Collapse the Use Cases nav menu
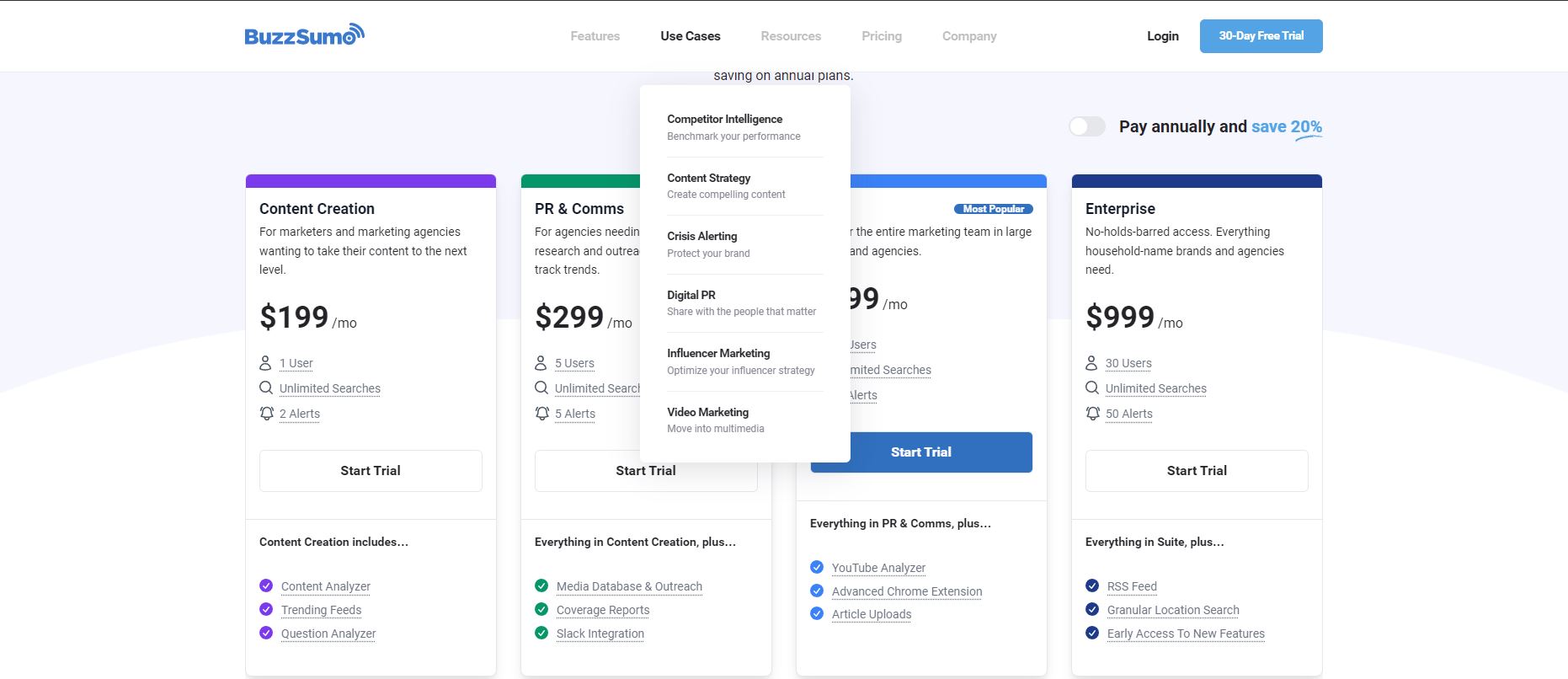This screenshot has width=1568, height=679. click(691, 36)
